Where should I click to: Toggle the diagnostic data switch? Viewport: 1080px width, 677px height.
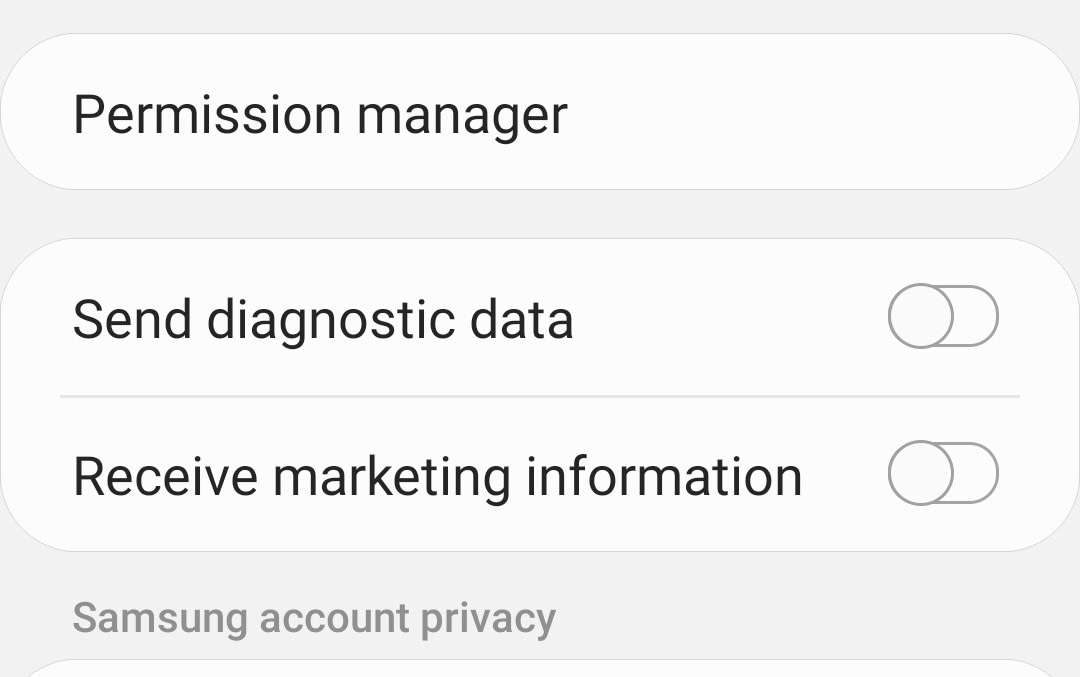pyautogui.click(x=941, y=316)
